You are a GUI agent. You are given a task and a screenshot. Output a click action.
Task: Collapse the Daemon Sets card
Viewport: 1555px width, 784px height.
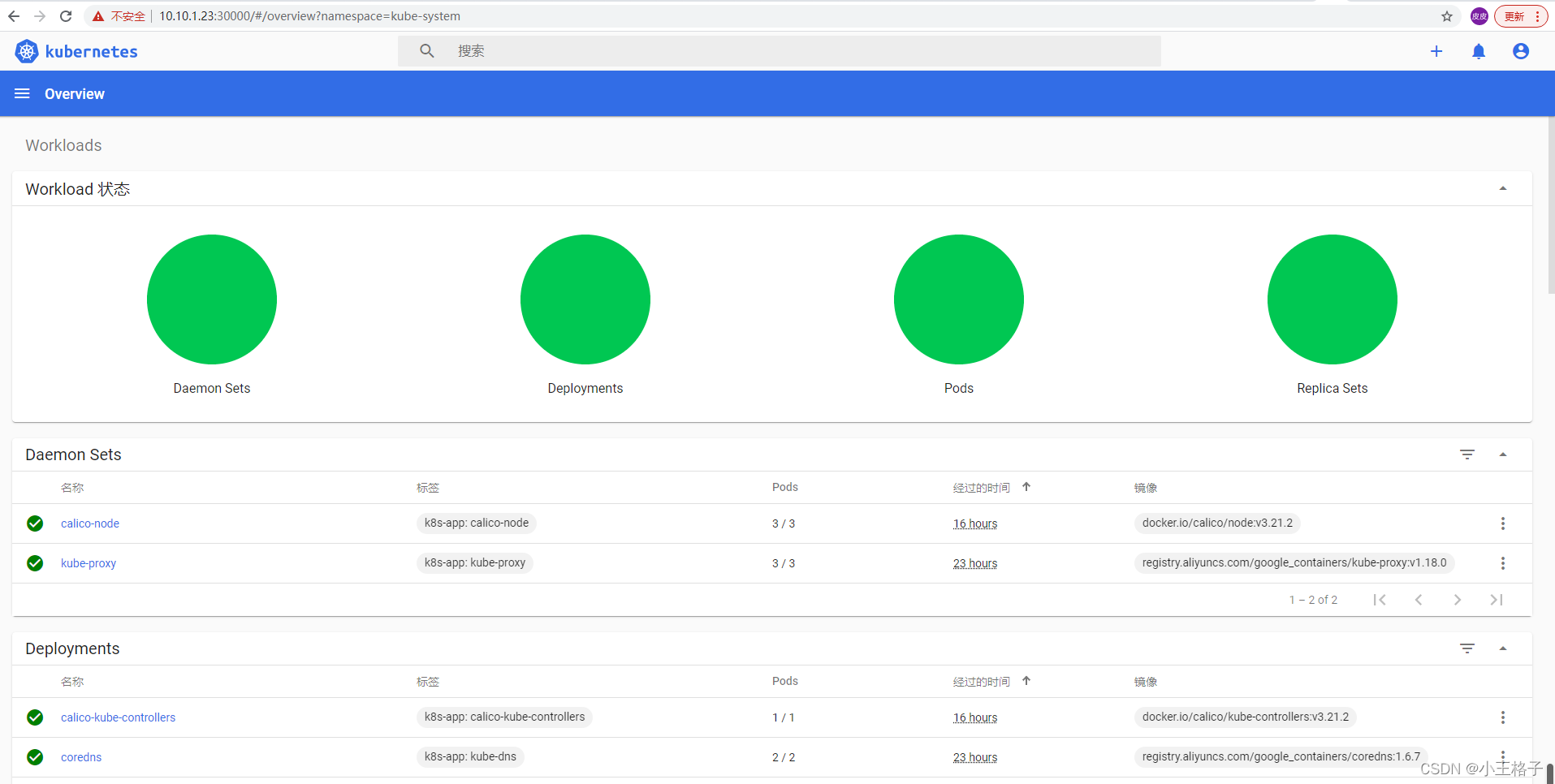[1503, 454]
